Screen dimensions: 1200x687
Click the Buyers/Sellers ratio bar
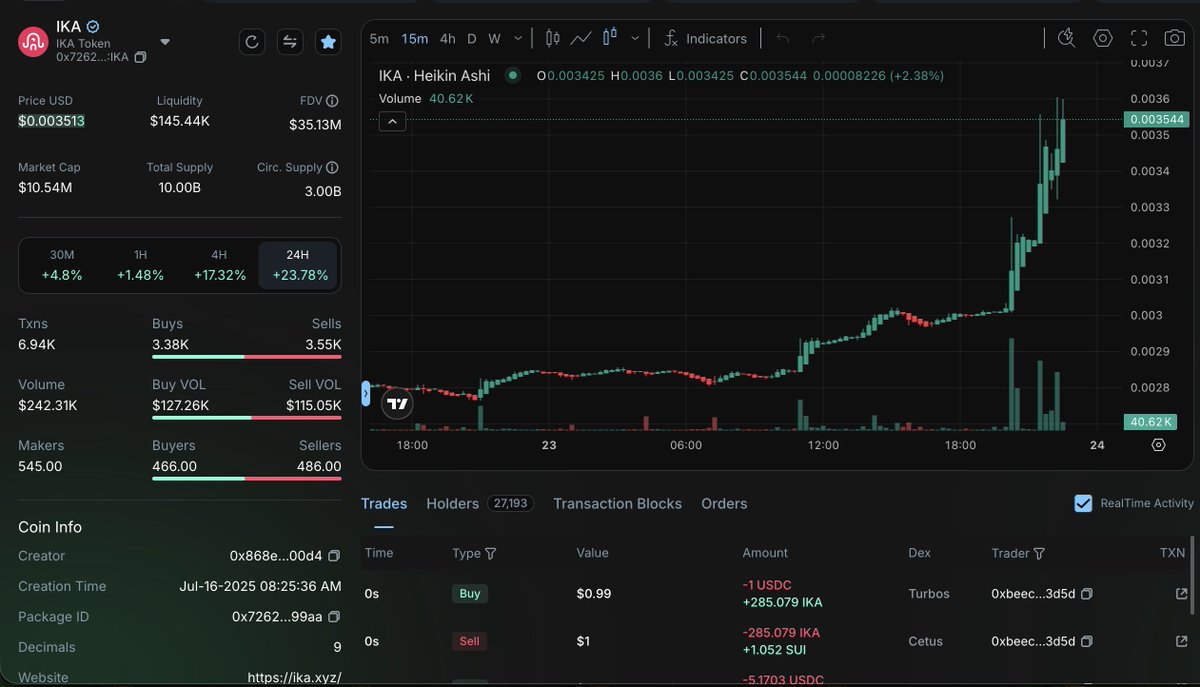247,478
